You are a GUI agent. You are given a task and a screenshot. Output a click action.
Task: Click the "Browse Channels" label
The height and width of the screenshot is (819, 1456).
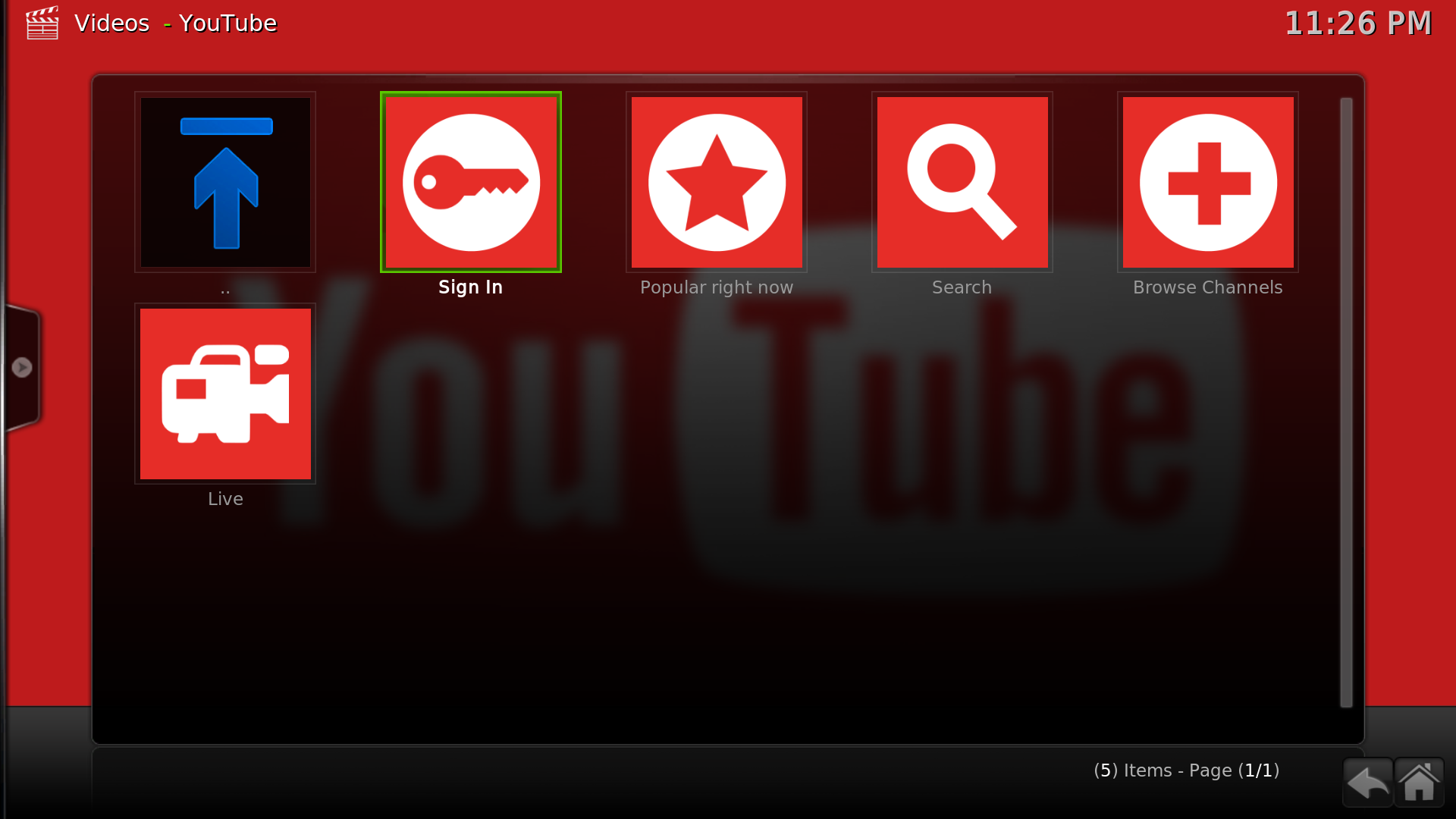pyautogui.click(x=1208, y=287)
